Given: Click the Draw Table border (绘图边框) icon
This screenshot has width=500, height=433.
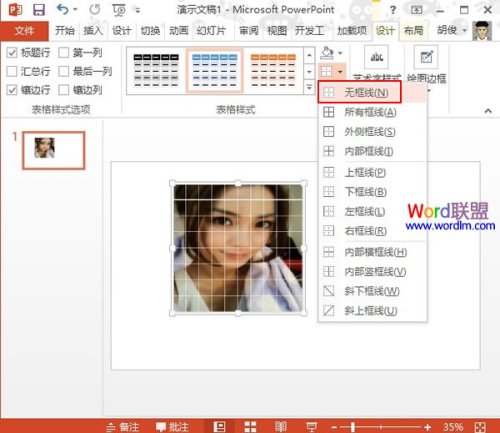Looking at the screenshot, I should [426, 57].
